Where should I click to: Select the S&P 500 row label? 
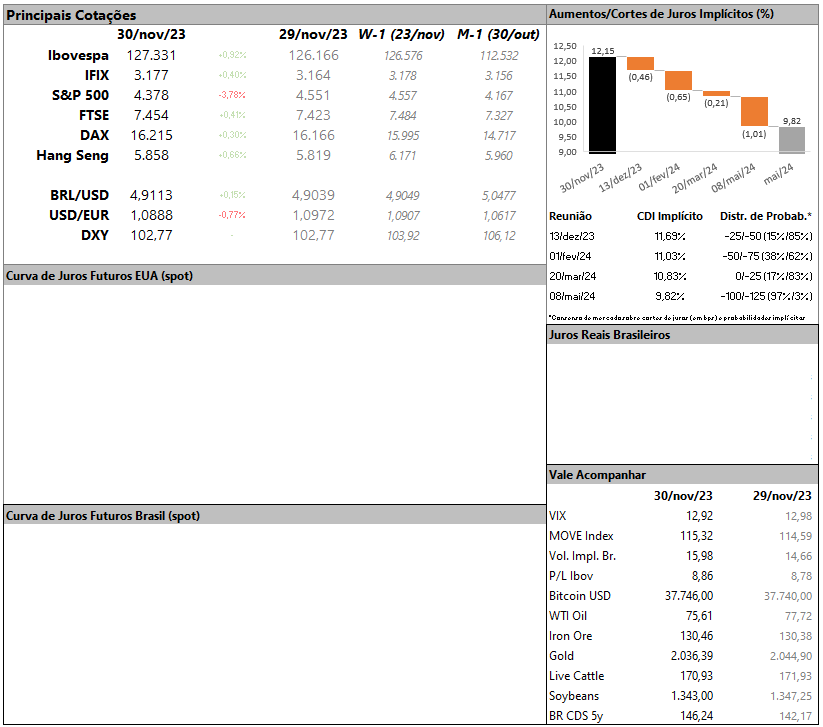click(79, 95)
